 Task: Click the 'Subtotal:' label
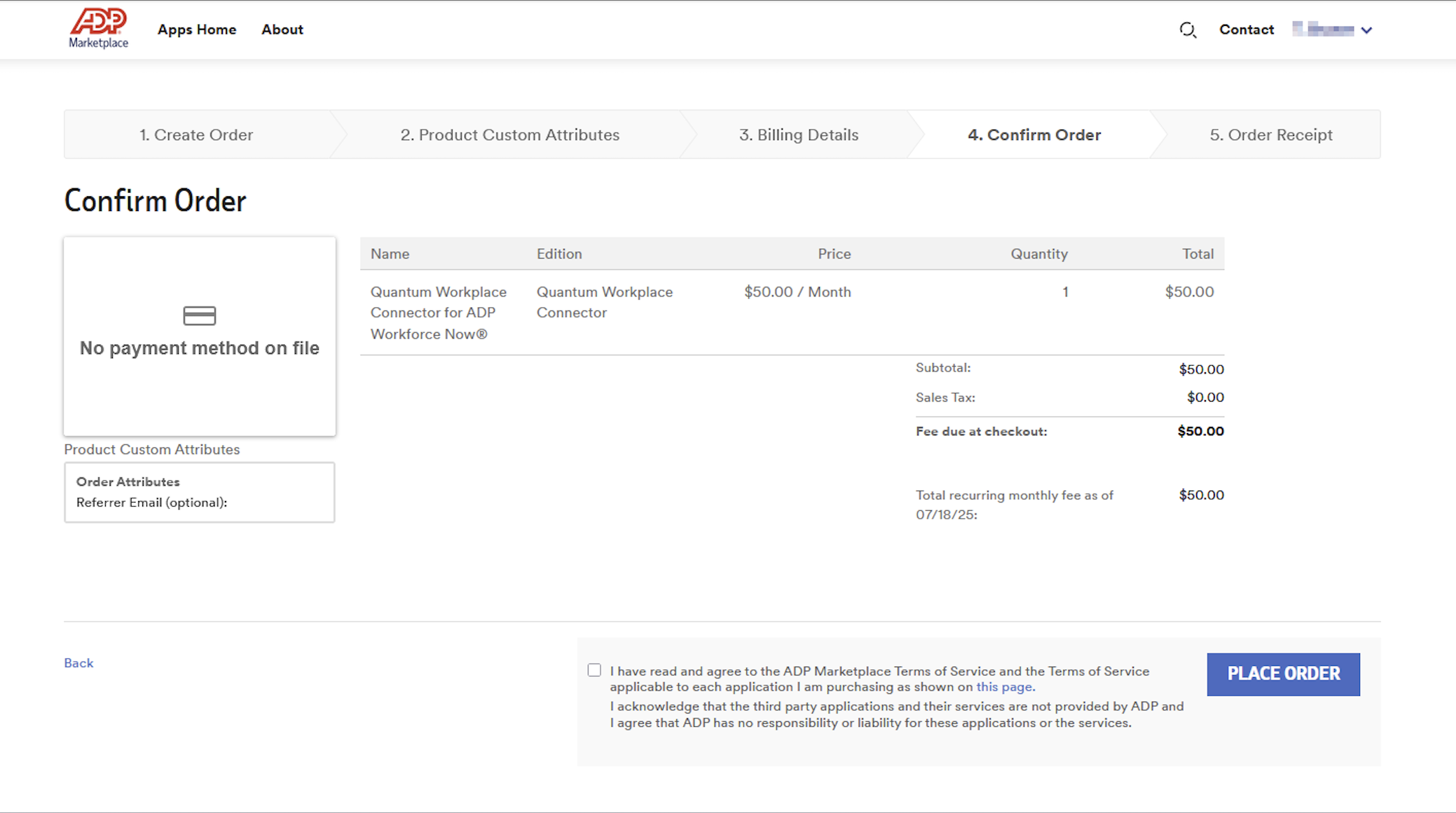[943, 368]
